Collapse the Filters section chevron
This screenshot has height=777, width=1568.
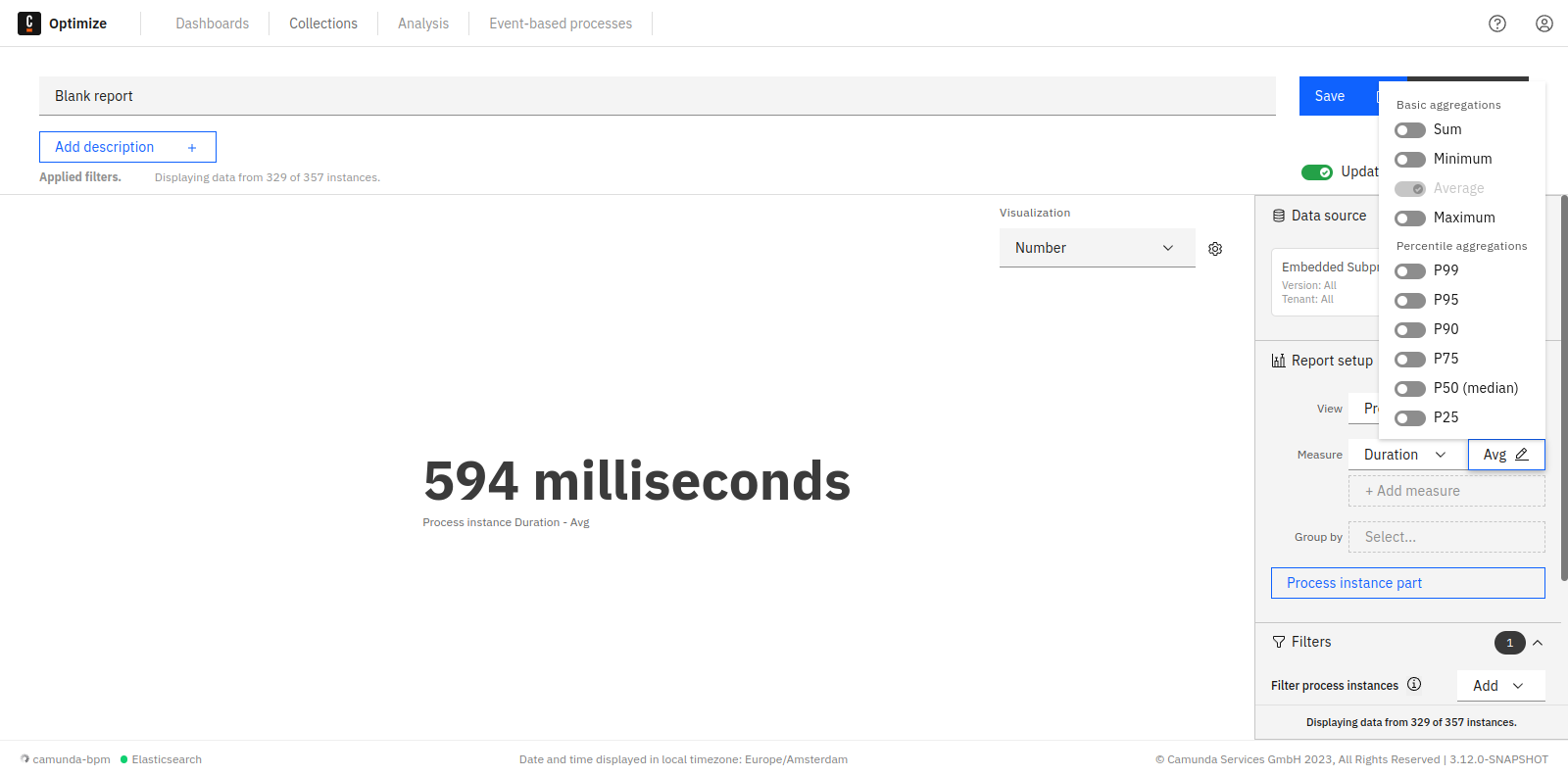(x=1538, y=643)
